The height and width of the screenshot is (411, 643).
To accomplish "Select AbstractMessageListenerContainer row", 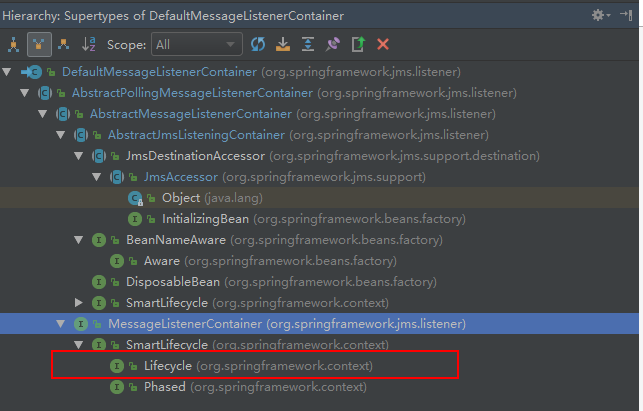I will coord(319,114).
